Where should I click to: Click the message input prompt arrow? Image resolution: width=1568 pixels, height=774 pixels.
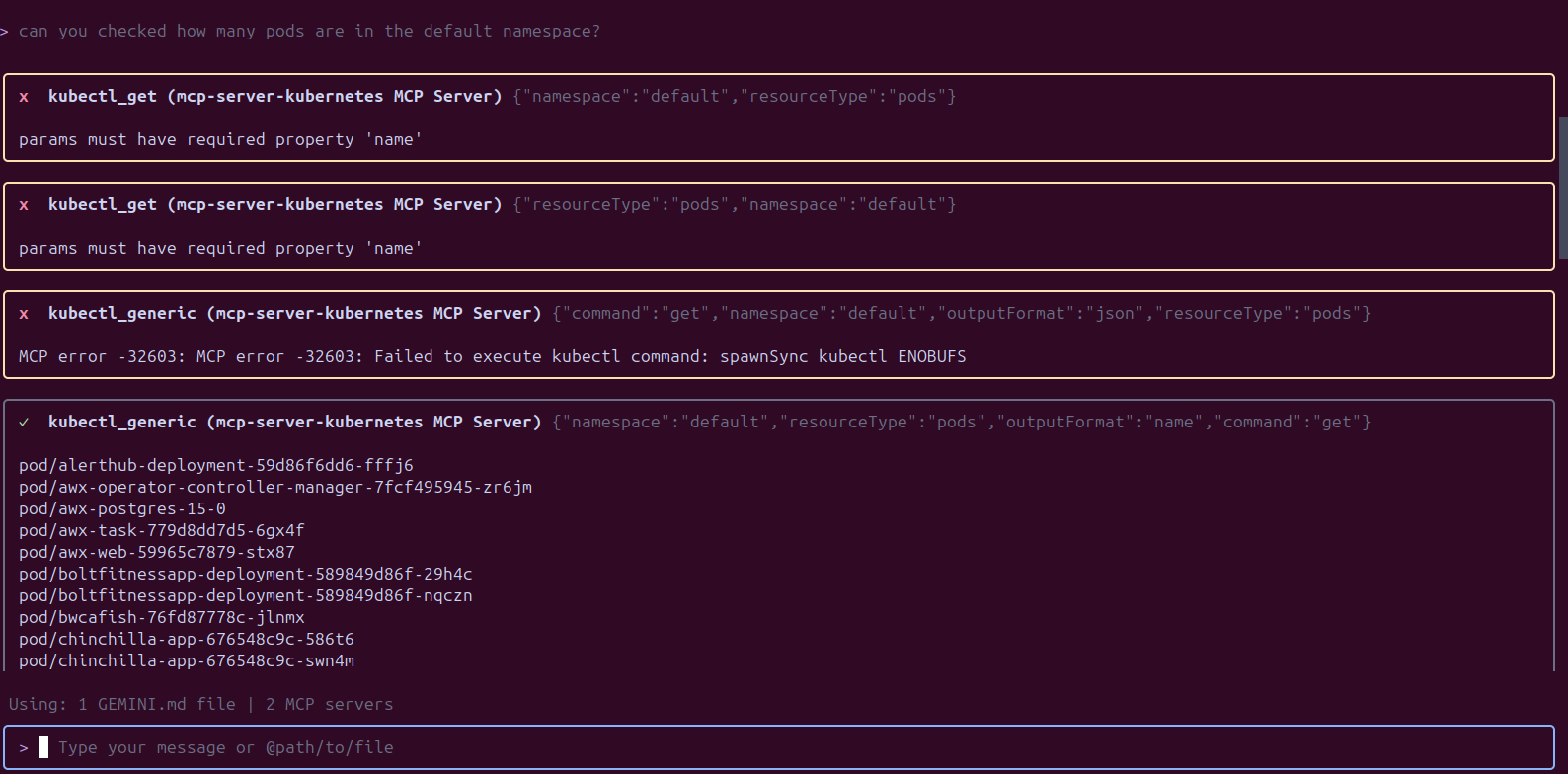tap(24, 748)
